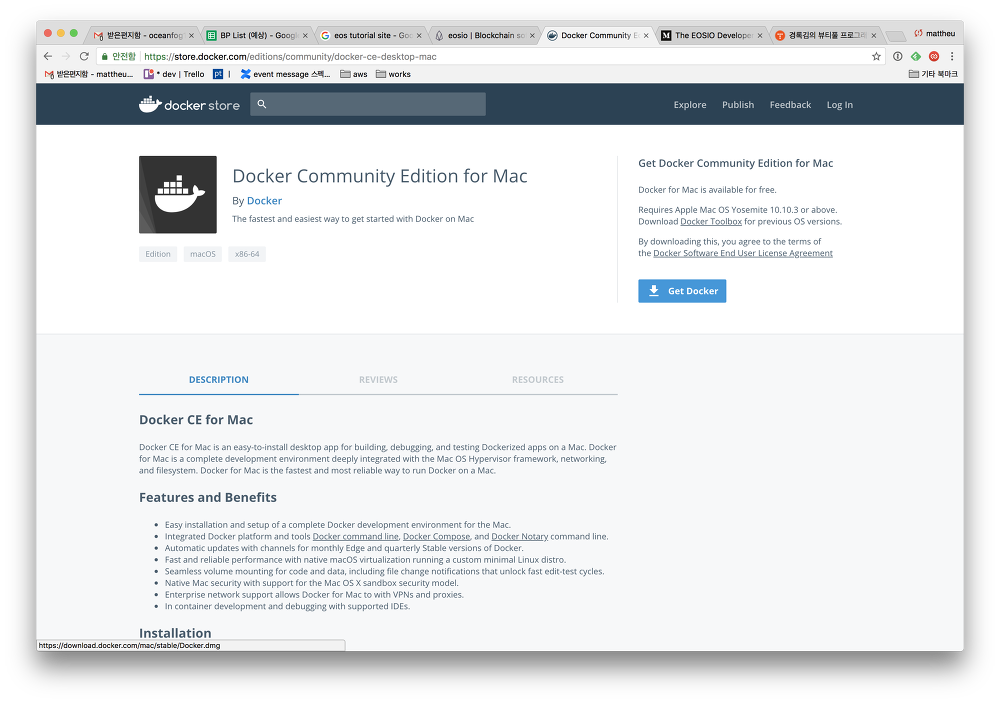The width and height of the screenshot is (1000, 703).
Task: Open Chrome three-dot menu
Action: (x=952, y=56)
